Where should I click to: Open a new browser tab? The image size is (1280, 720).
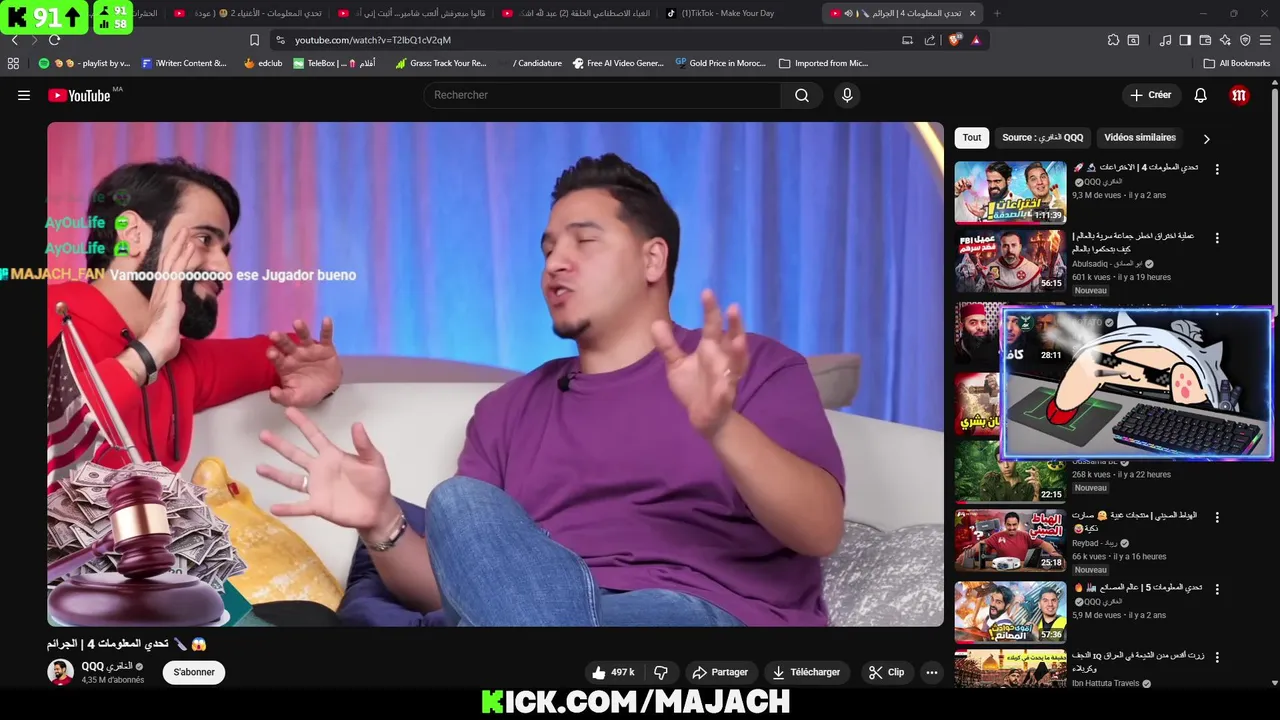(x=996, y=13)
